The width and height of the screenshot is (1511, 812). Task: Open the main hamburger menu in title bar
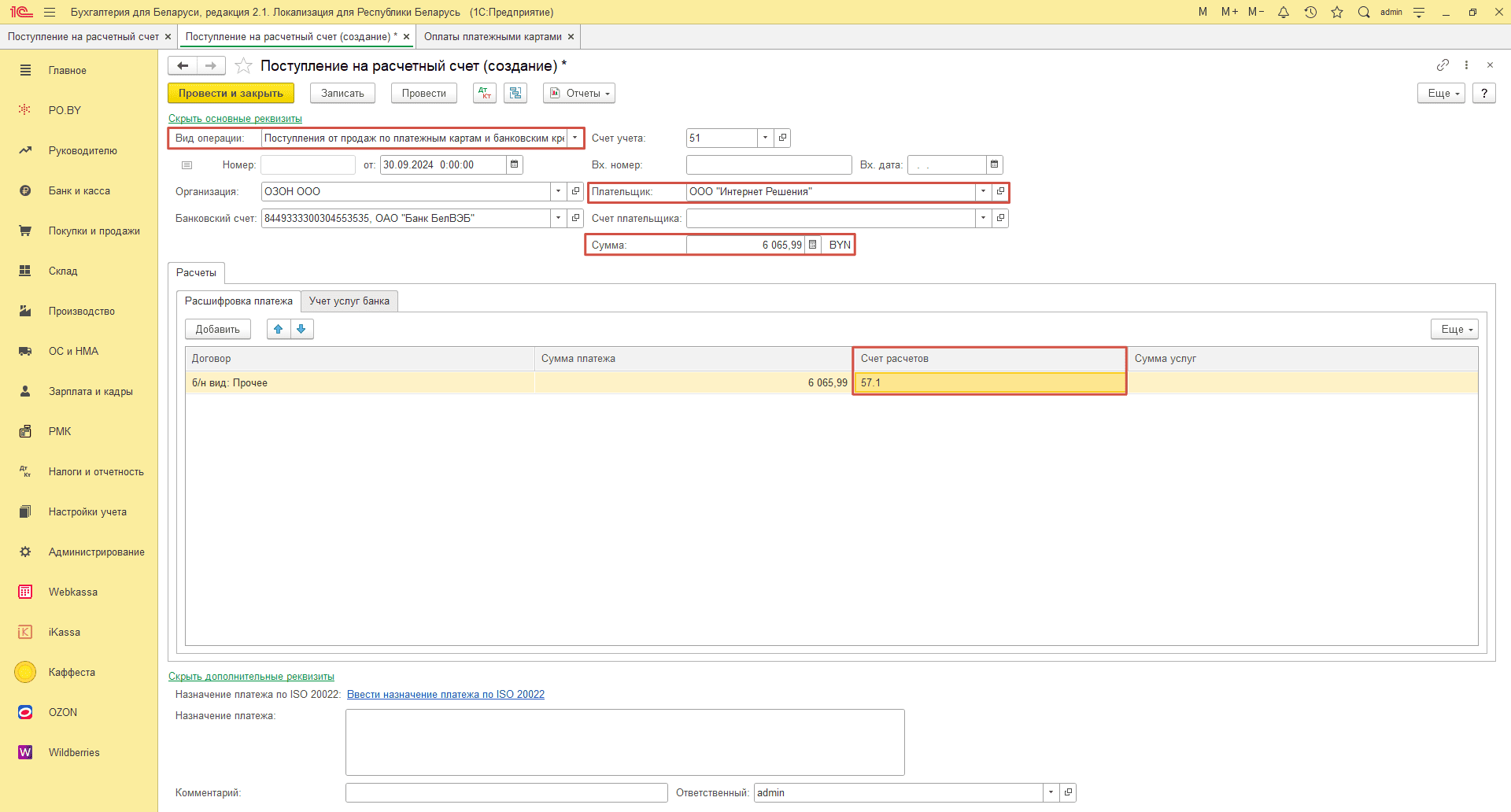pos(50,12)
